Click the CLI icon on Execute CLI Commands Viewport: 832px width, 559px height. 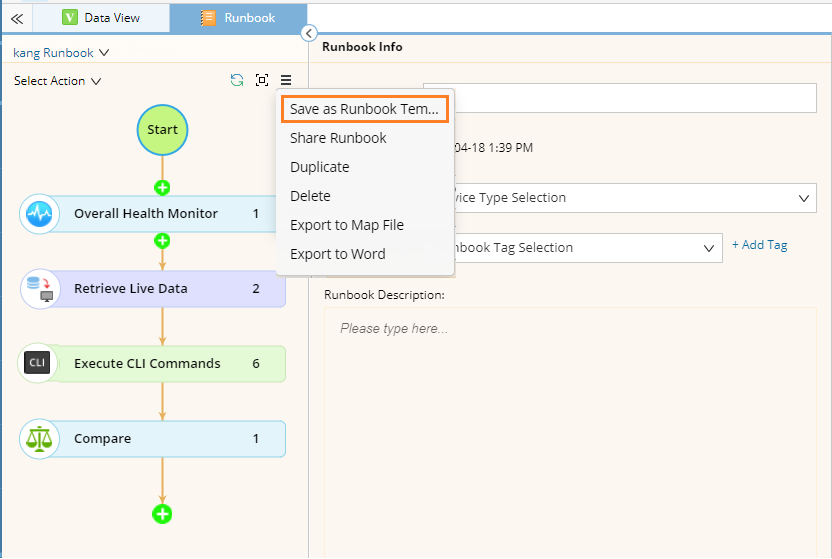pos(38,363)
